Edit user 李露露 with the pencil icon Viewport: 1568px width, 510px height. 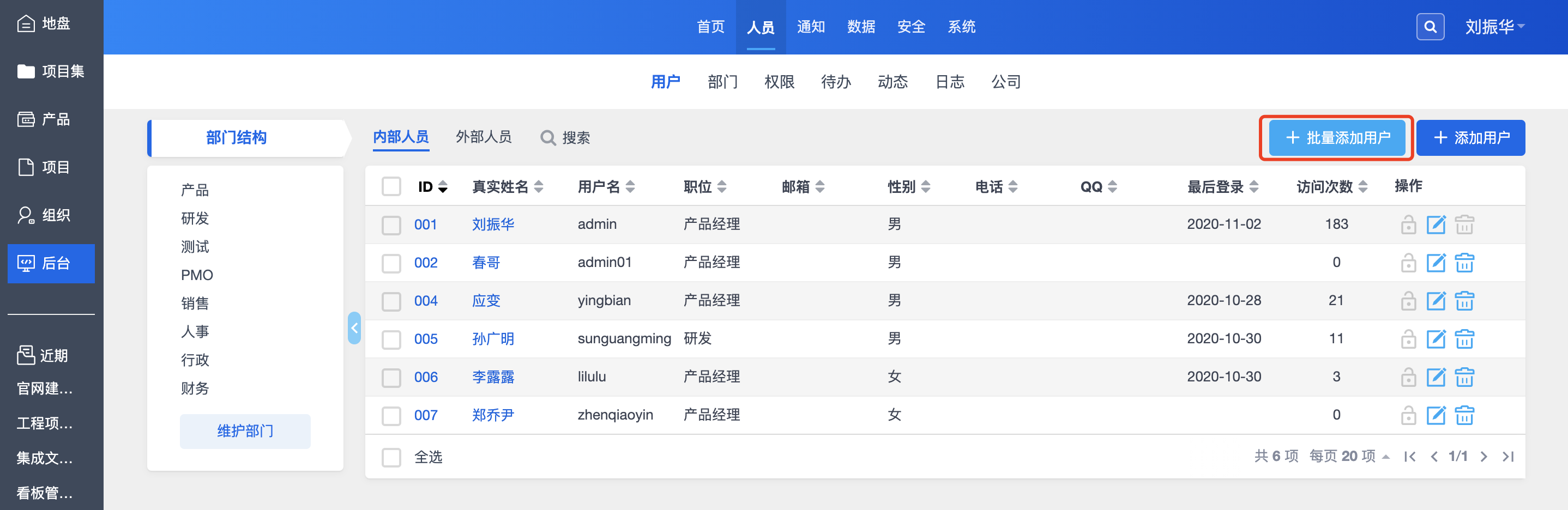(x=1436, y=378)
